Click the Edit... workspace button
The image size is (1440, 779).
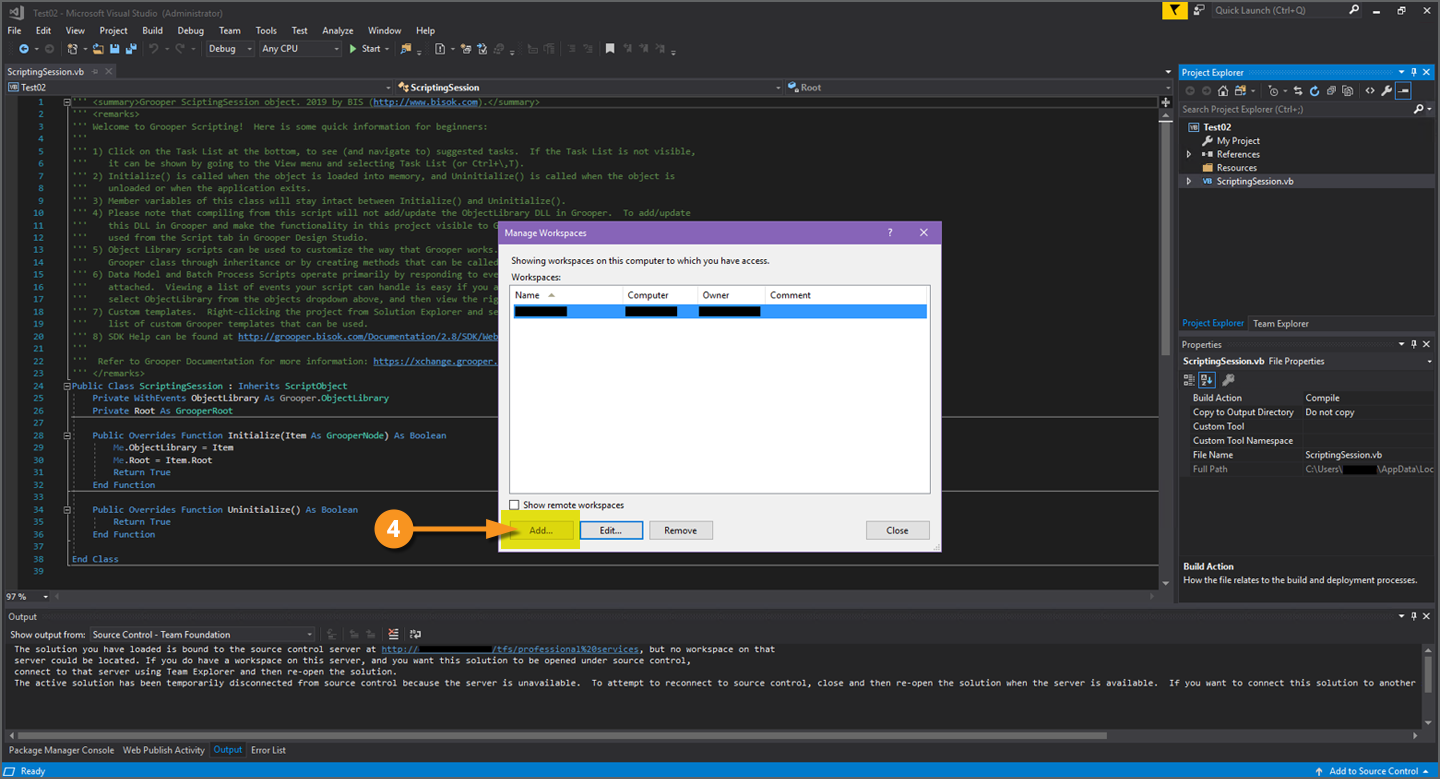click(610, 530)
